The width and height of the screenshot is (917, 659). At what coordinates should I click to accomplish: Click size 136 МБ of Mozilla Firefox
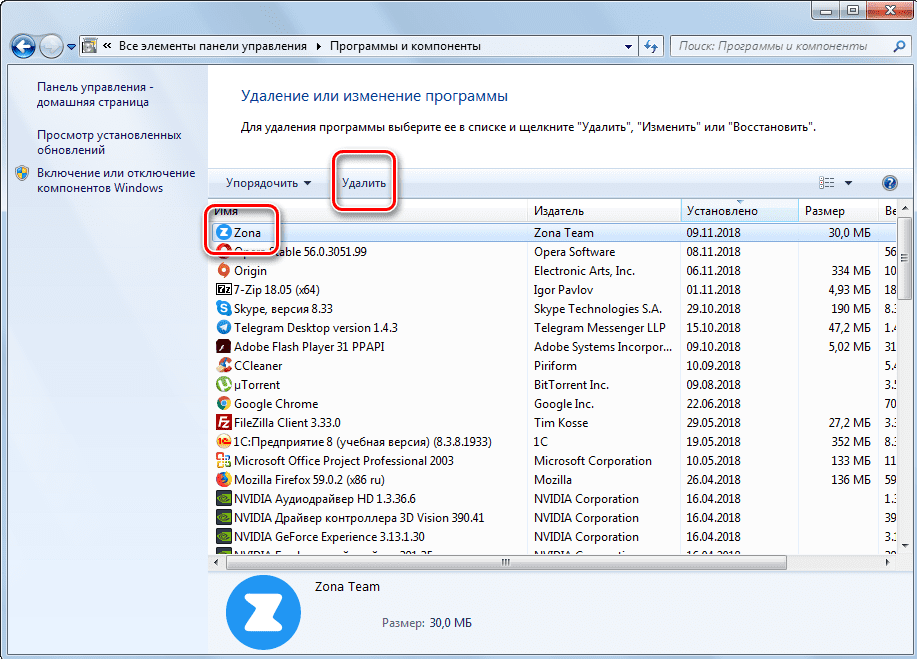[851, 480]
